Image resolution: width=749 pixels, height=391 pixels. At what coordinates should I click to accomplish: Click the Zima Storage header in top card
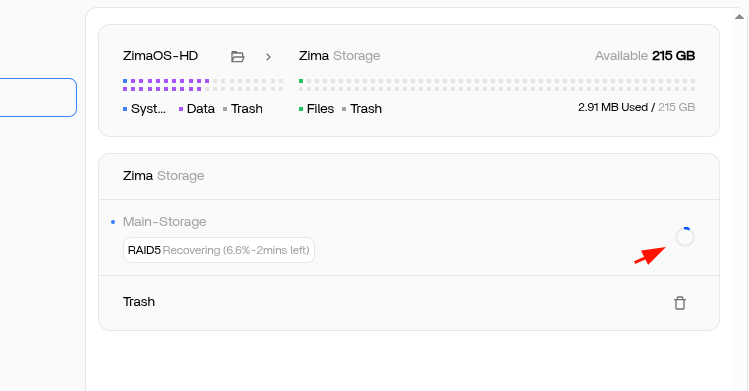(340, 56)
